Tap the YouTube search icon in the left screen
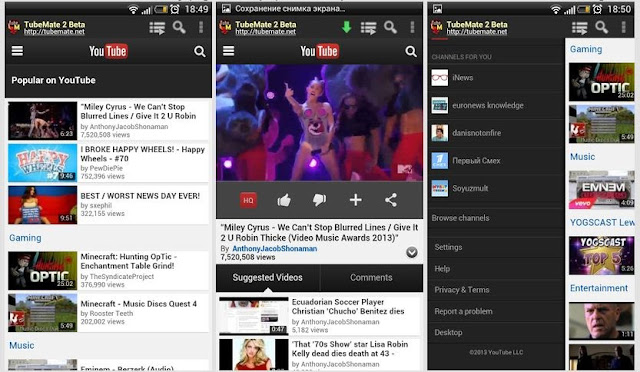This screenshot has height=372, width=640. pyautogui.click(x=200, y=51)
